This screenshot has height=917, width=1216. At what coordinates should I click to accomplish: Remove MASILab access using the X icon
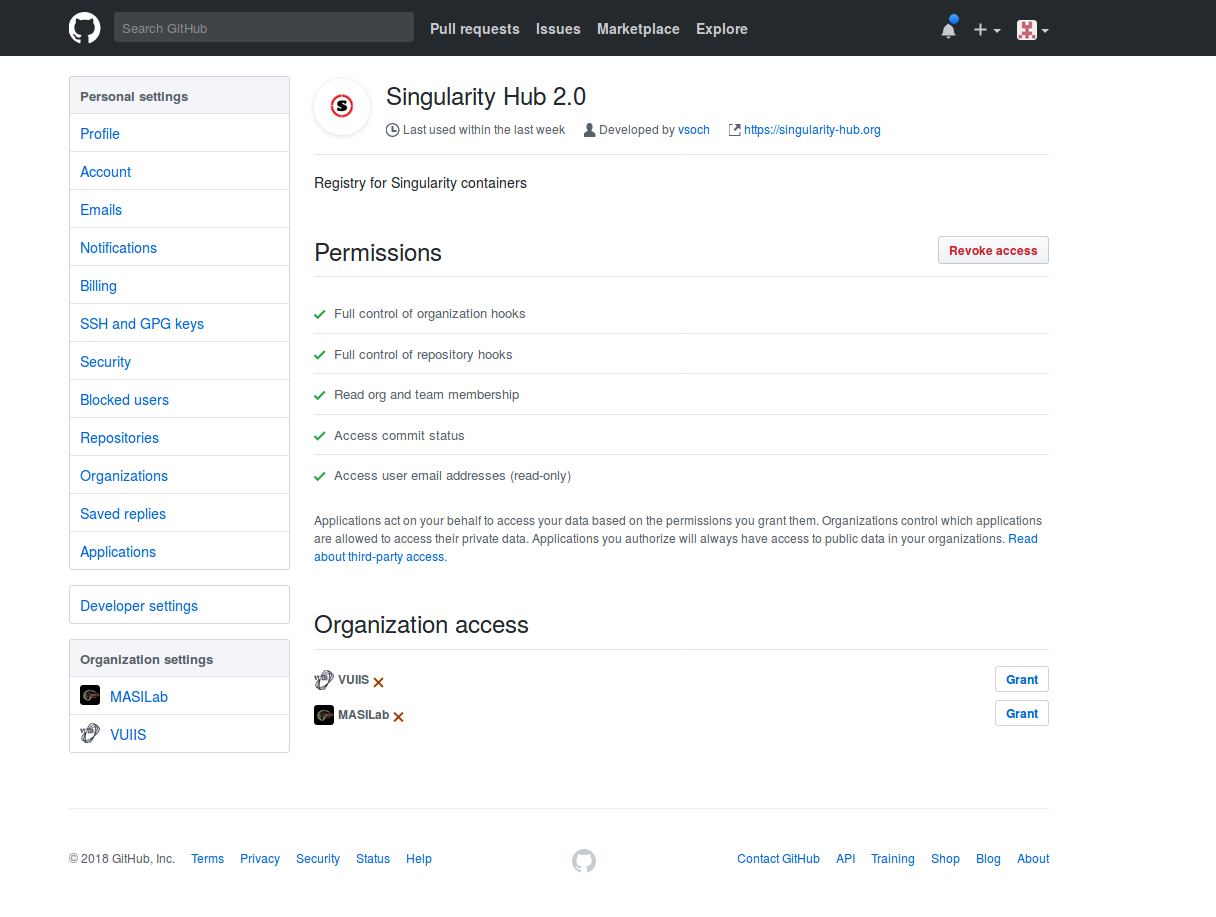coord(398,716)
